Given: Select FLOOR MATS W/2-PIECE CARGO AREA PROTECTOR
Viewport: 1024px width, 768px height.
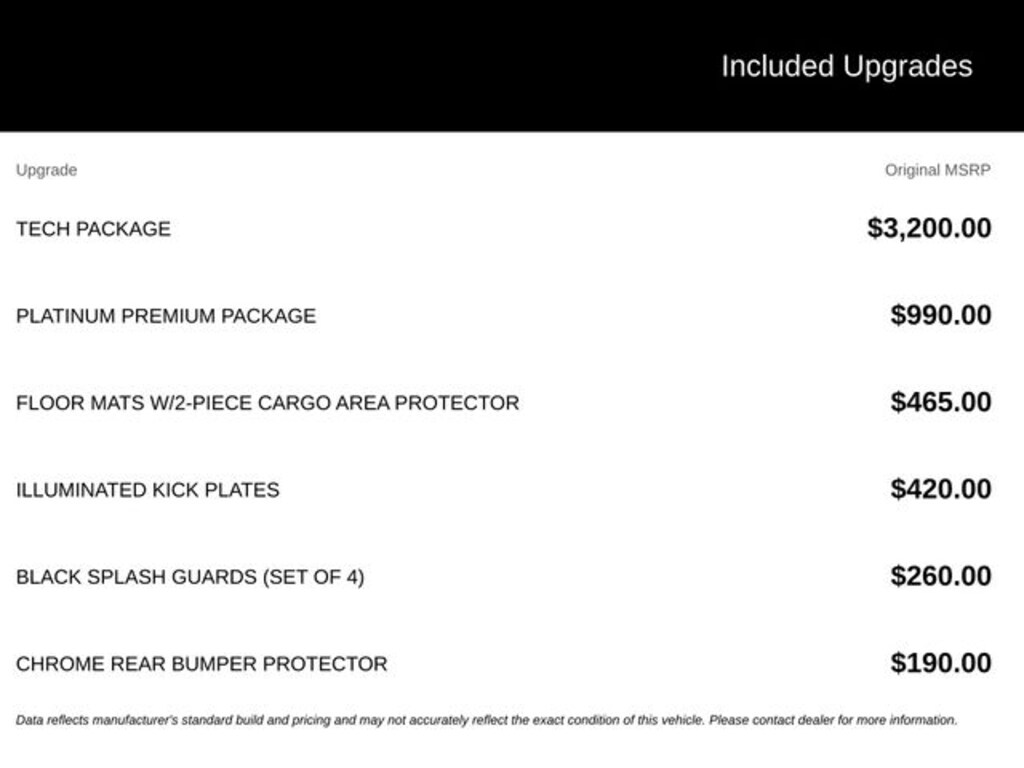Looking at the screenshot, I should click(268, 403).
